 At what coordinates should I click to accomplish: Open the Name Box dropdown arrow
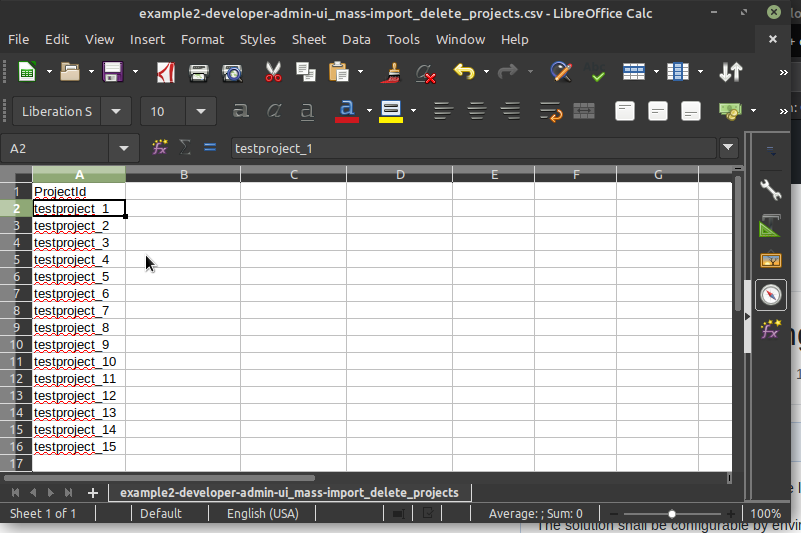tap(124, 149)
